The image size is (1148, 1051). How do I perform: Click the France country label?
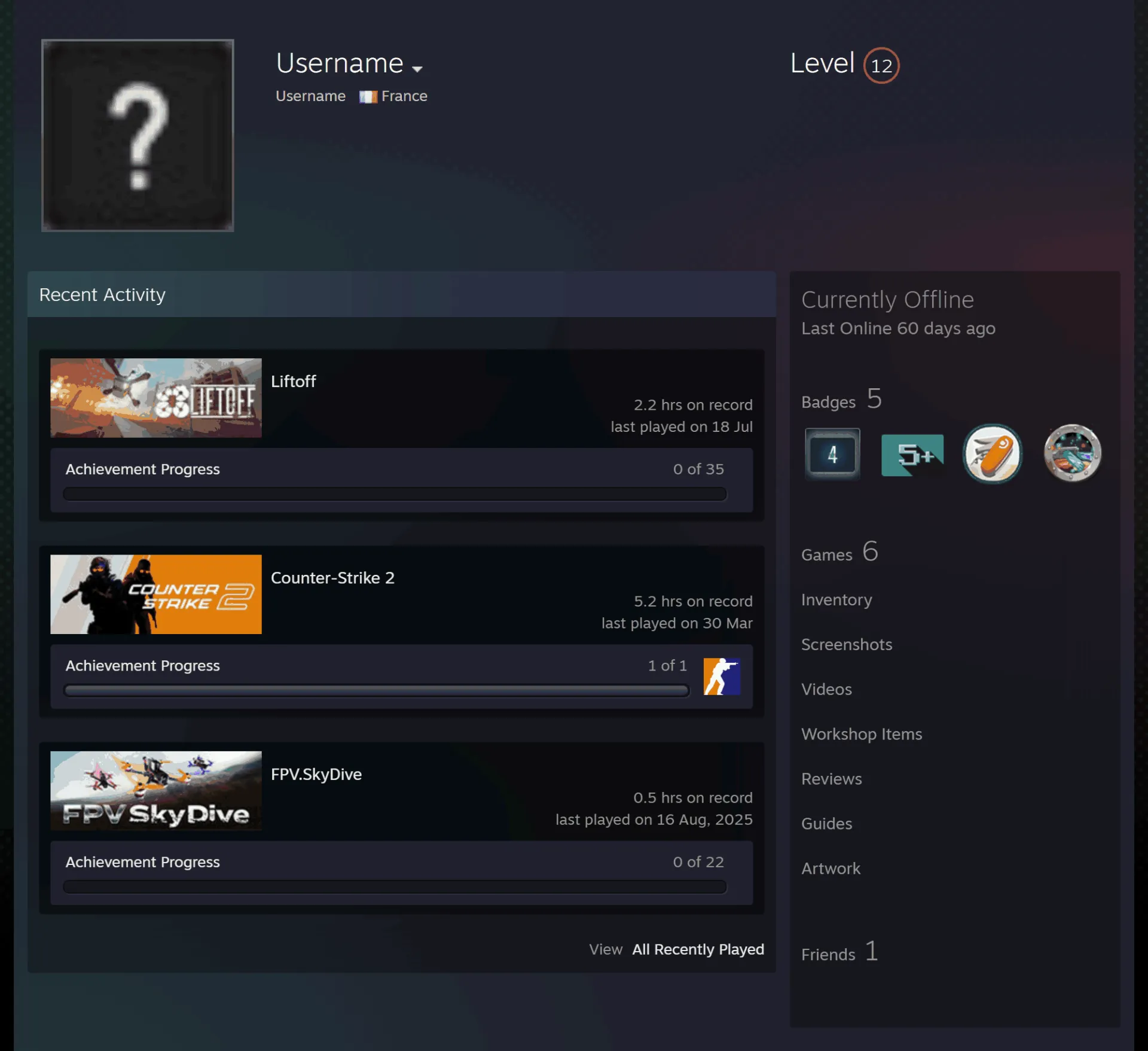404,96
